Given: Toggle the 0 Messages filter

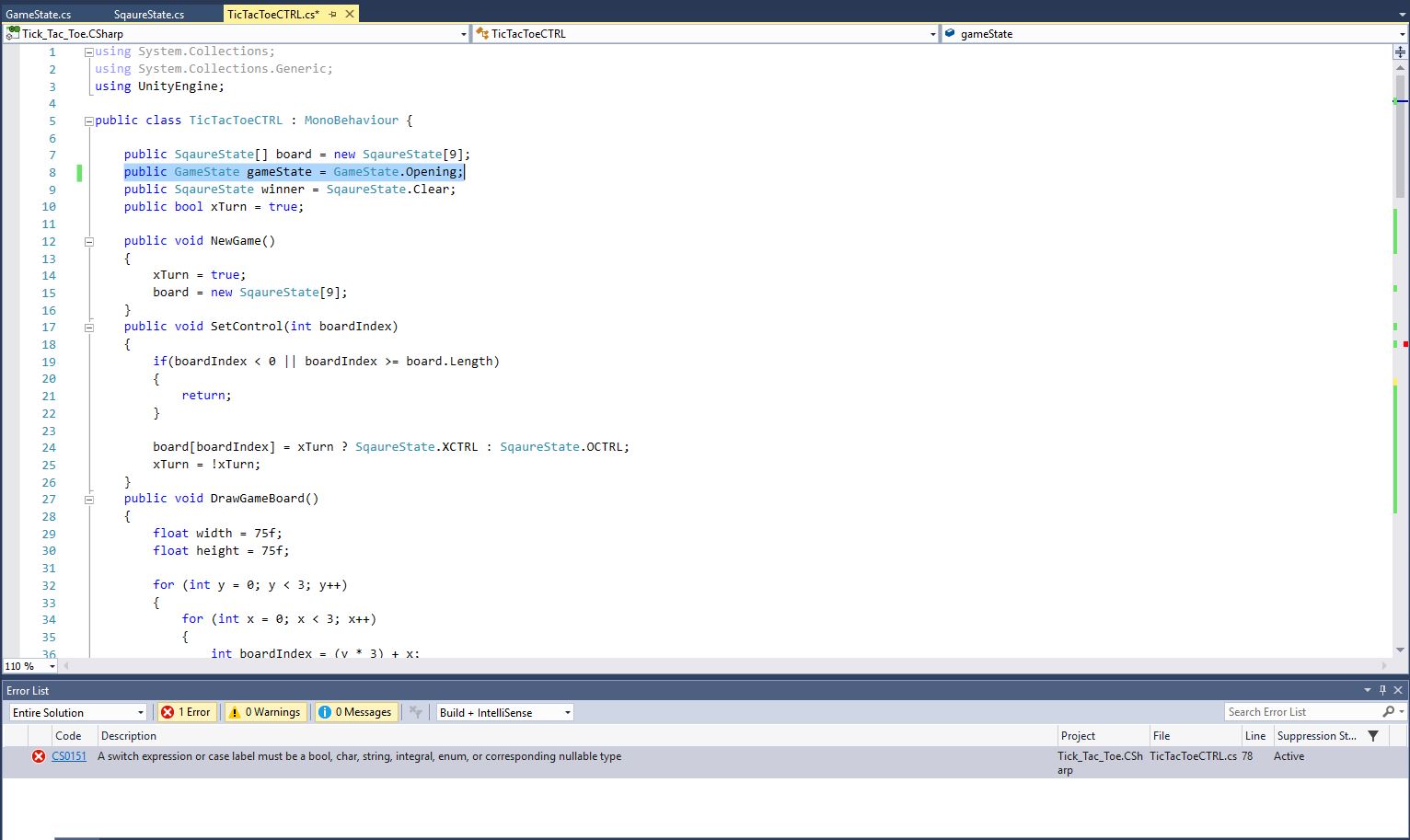Looking at the screenshot, I should pos(355,712).
